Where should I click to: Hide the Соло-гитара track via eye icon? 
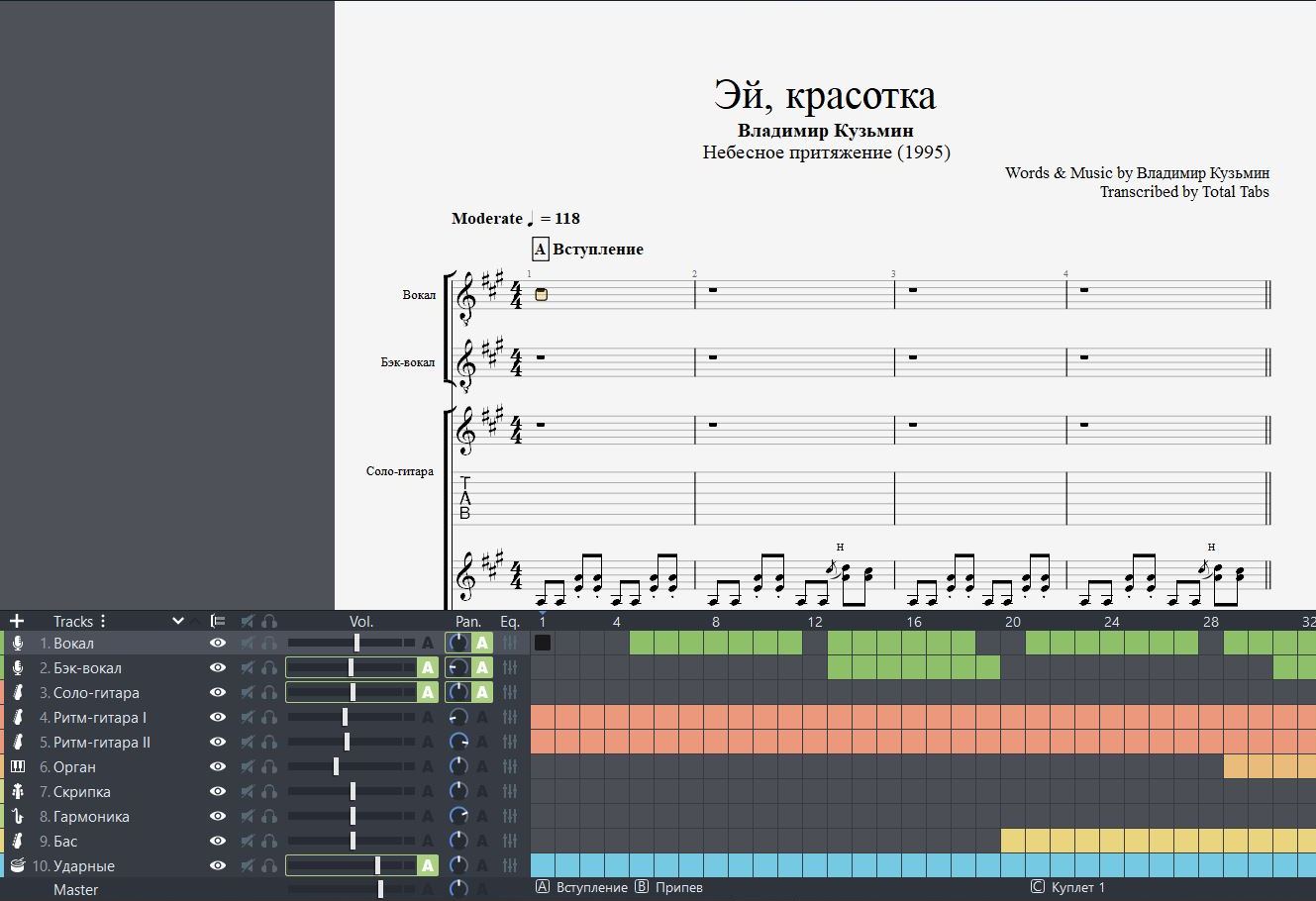pos(218,692)
